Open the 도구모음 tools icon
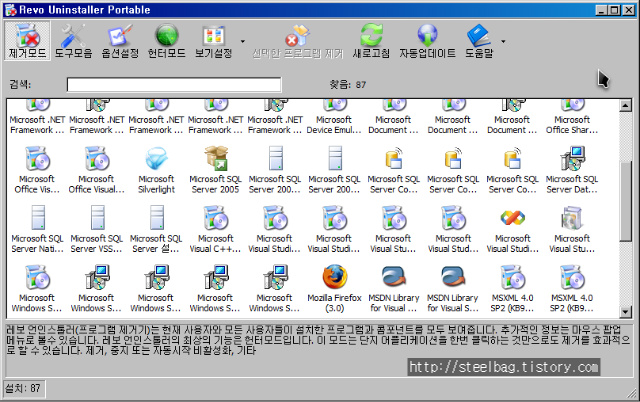The width and height of the screenshot is (640, 402). (x=73, y=41)
